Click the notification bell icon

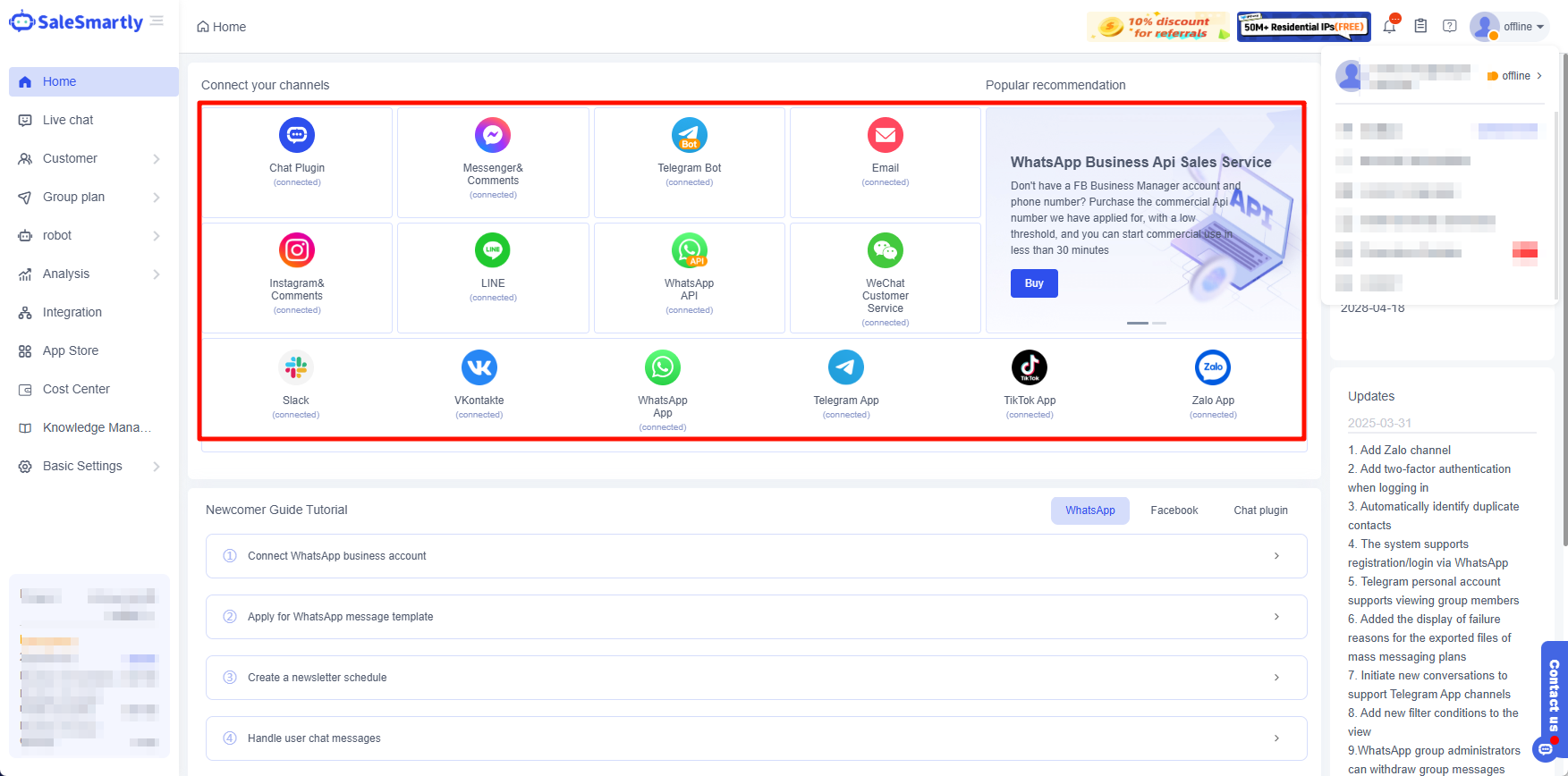tap(1389, 26)
